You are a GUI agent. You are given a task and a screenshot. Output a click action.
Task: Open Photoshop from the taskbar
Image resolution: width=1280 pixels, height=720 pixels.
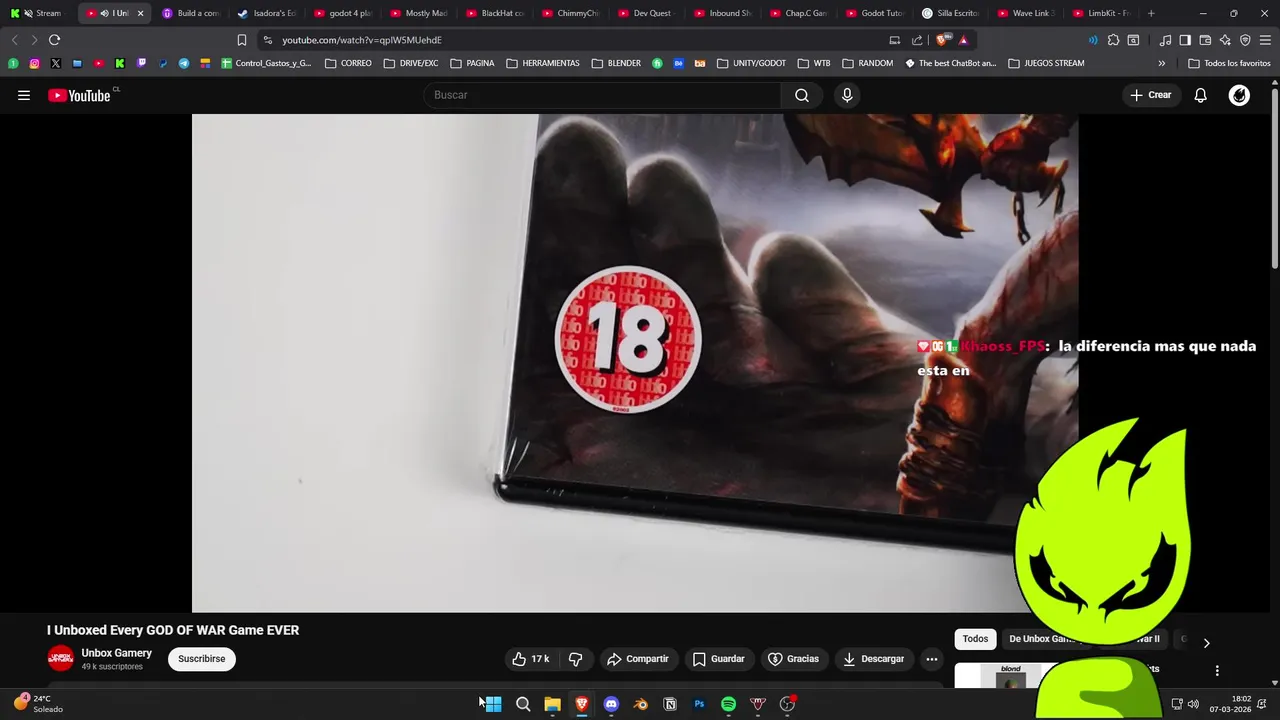tap(699, 704)
